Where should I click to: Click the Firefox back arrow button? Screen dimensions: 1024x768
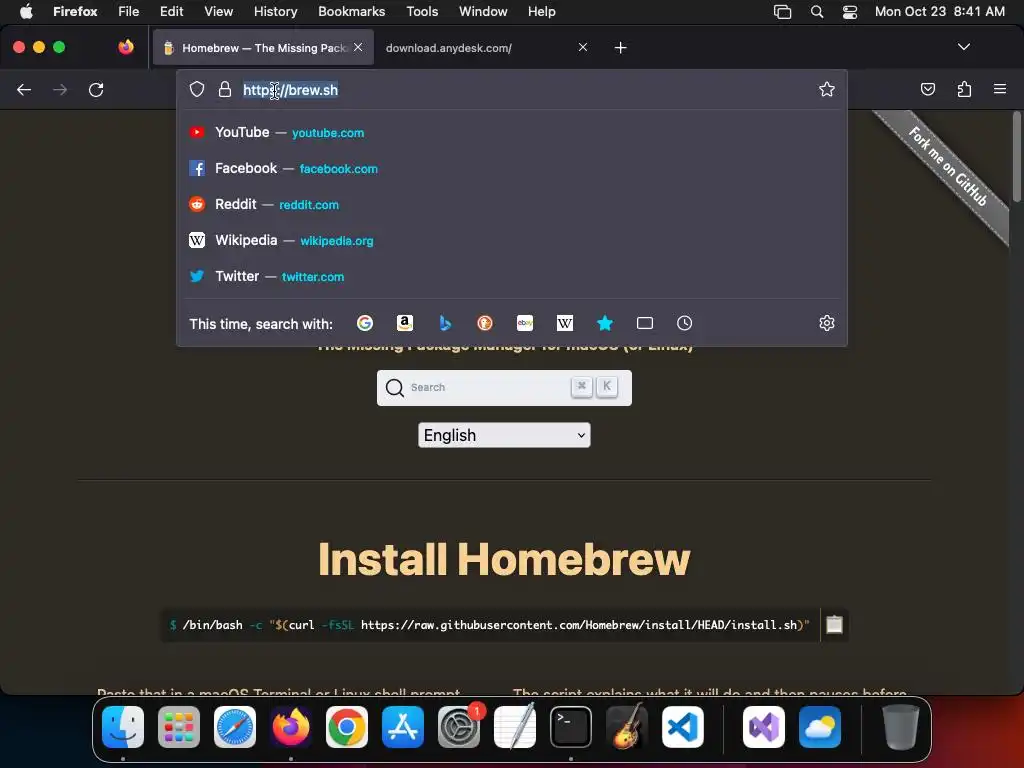tap(24, 89)
